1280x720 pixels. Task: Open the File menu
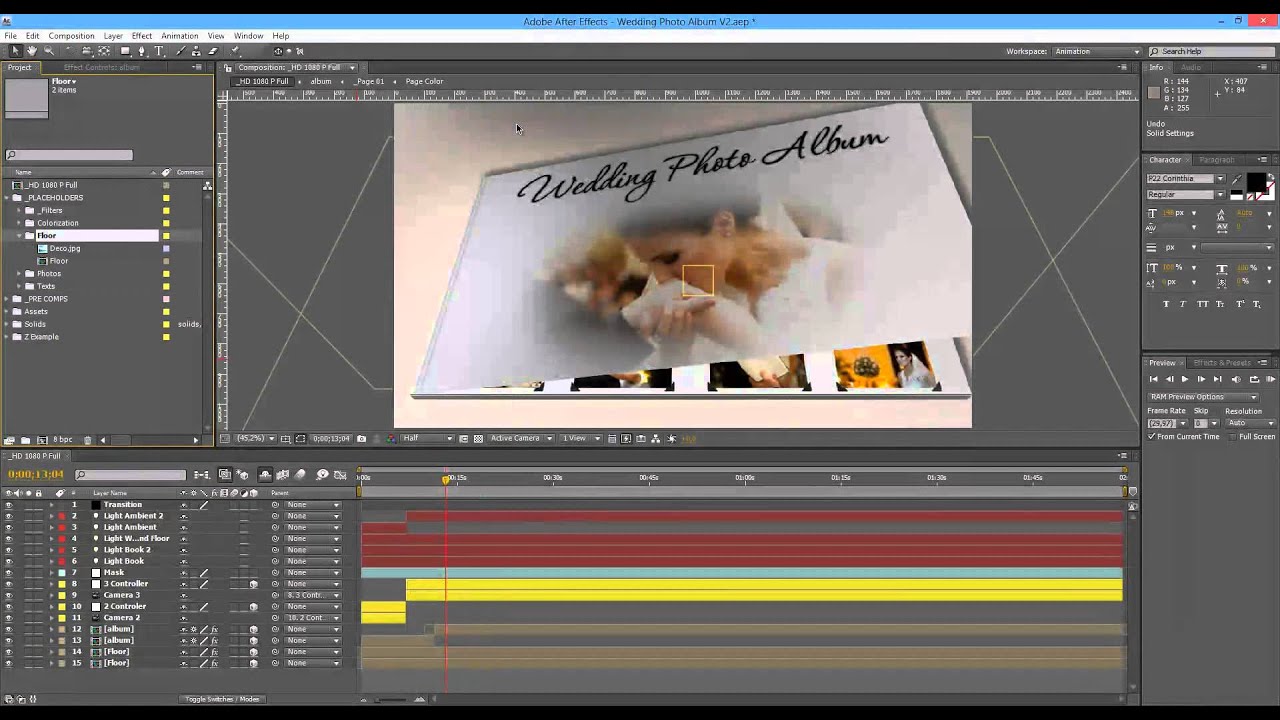point(10,36)
